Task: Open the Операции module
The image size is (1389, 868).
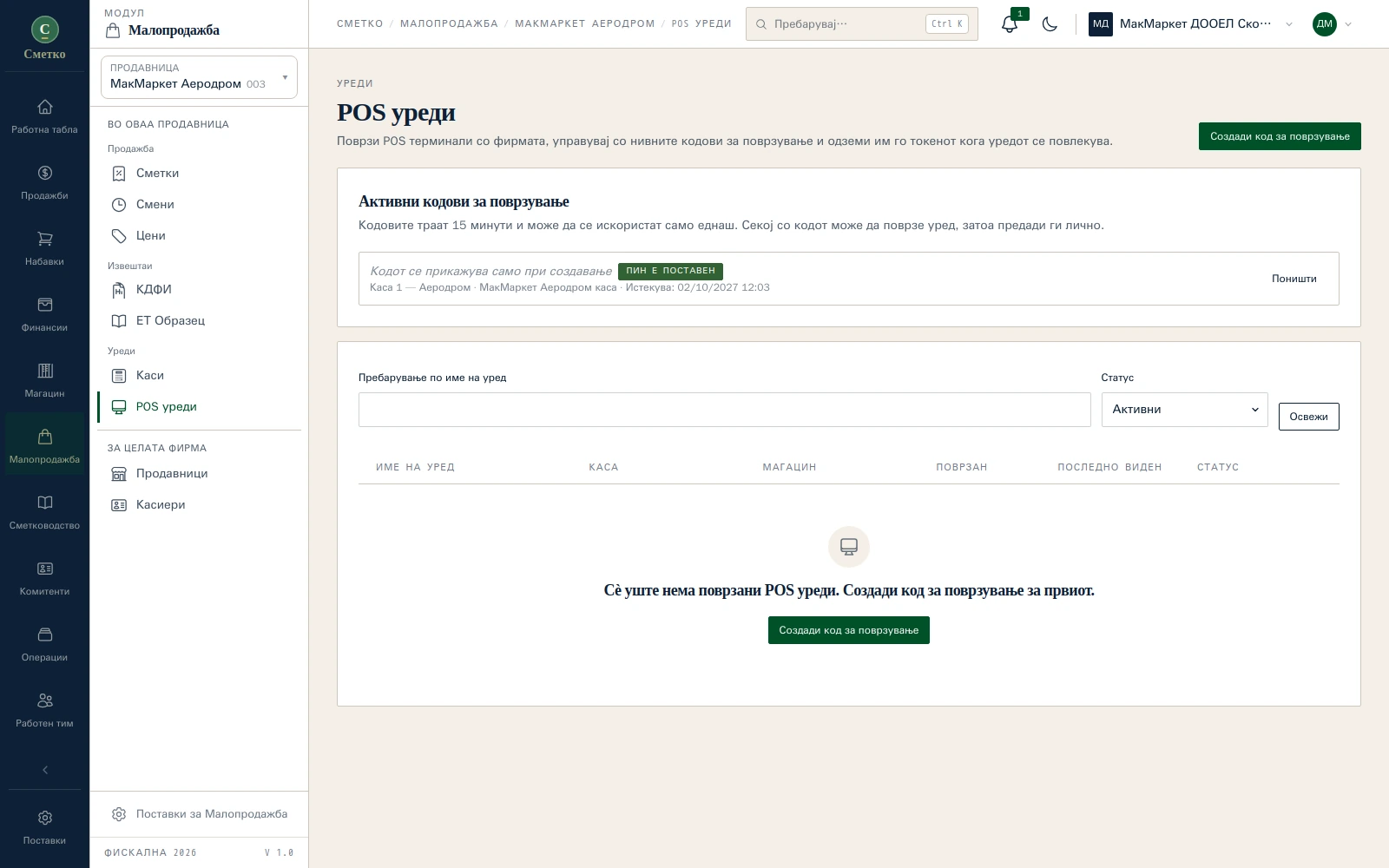Action: pos(44,645)
